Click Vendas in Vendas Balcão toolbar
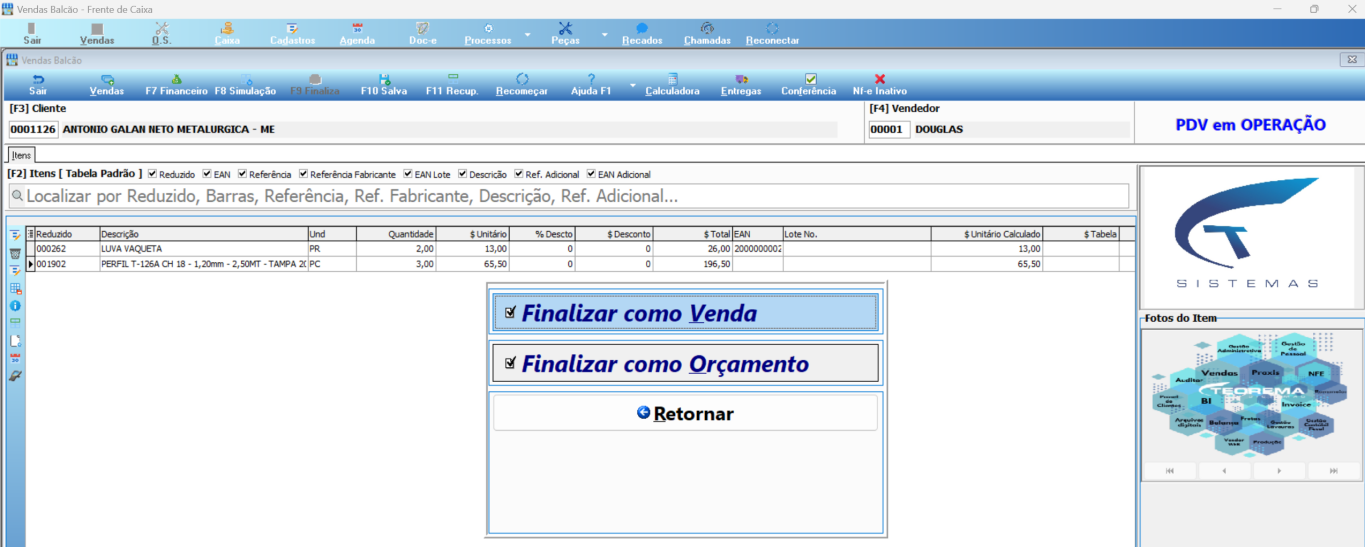The height and width of the screenshot is (547, 1365). (x=107, y=84)
